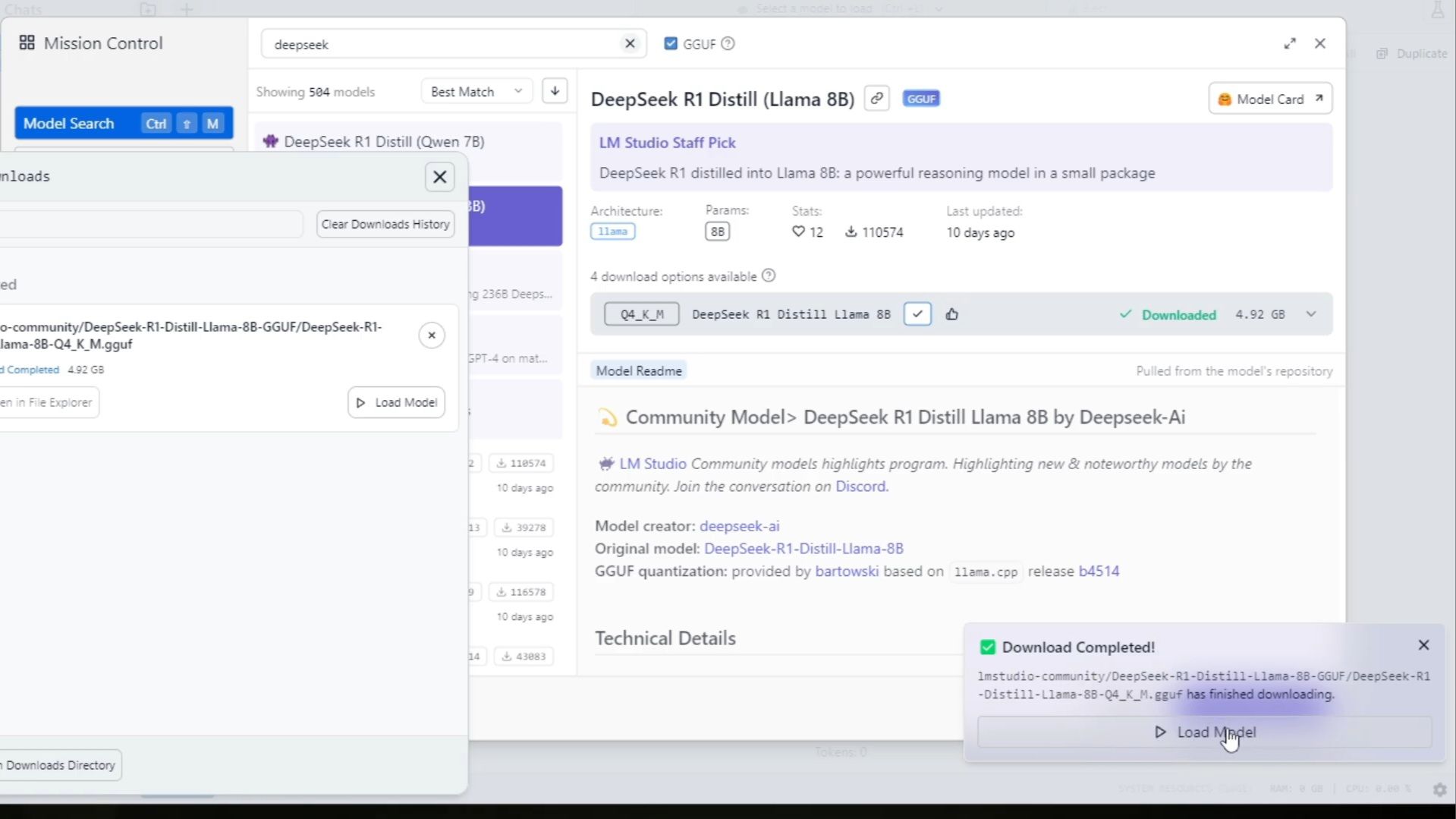Expand the model details window icon
Screen dimensions: 1456x819
(x=1290, y=43)
